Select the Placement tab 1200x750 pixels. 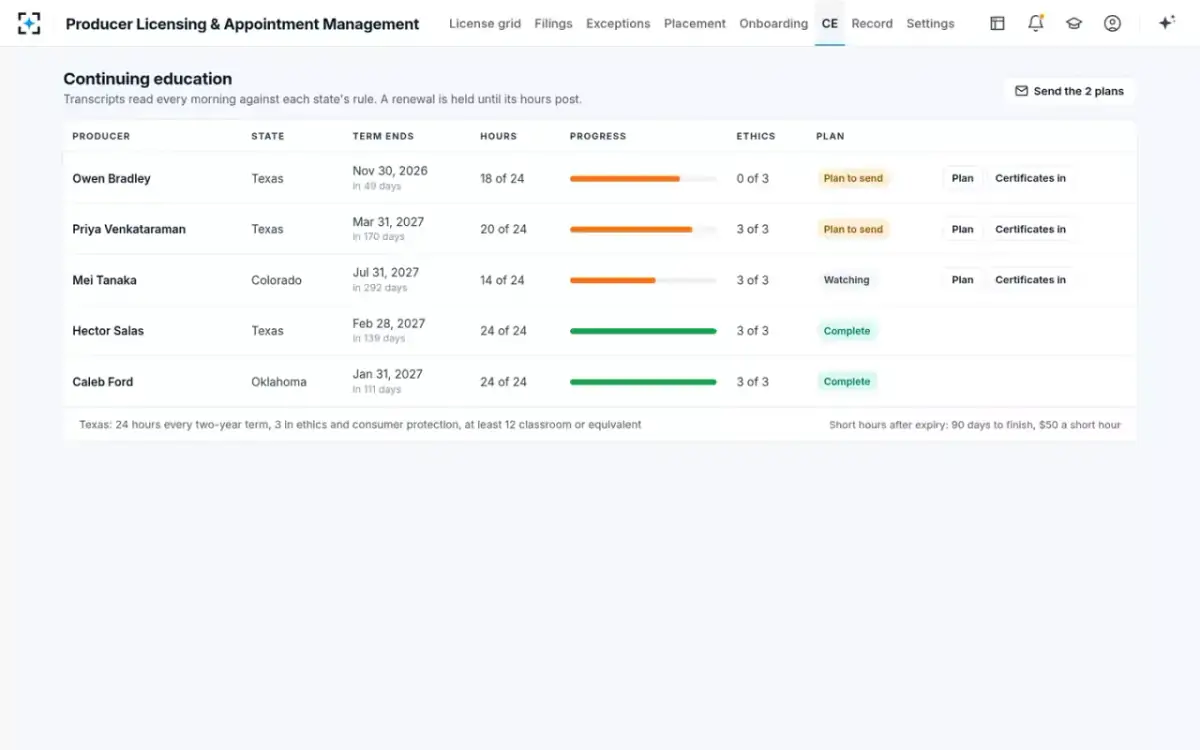pos(695,23)
